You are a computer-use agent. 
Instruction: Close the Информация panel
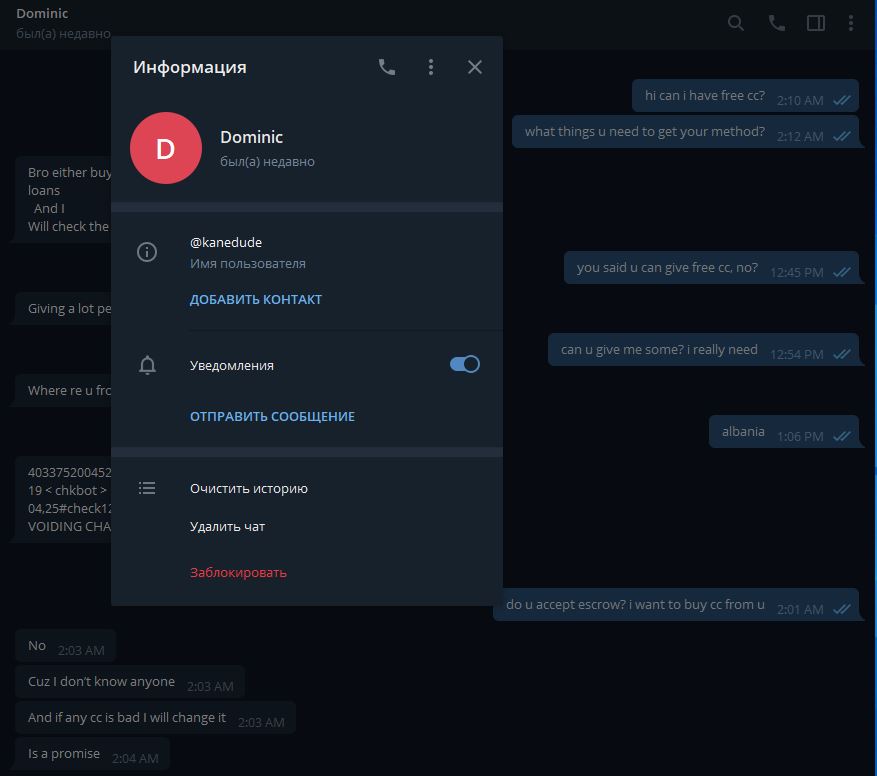475,67
